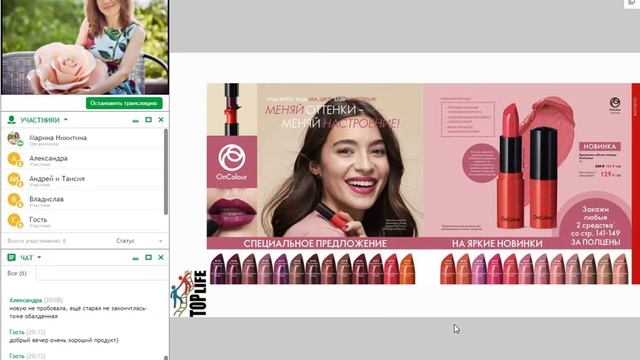Click the OnColour logo on the slide
This screenshot has width=640, height=360.
coord(232,162)
